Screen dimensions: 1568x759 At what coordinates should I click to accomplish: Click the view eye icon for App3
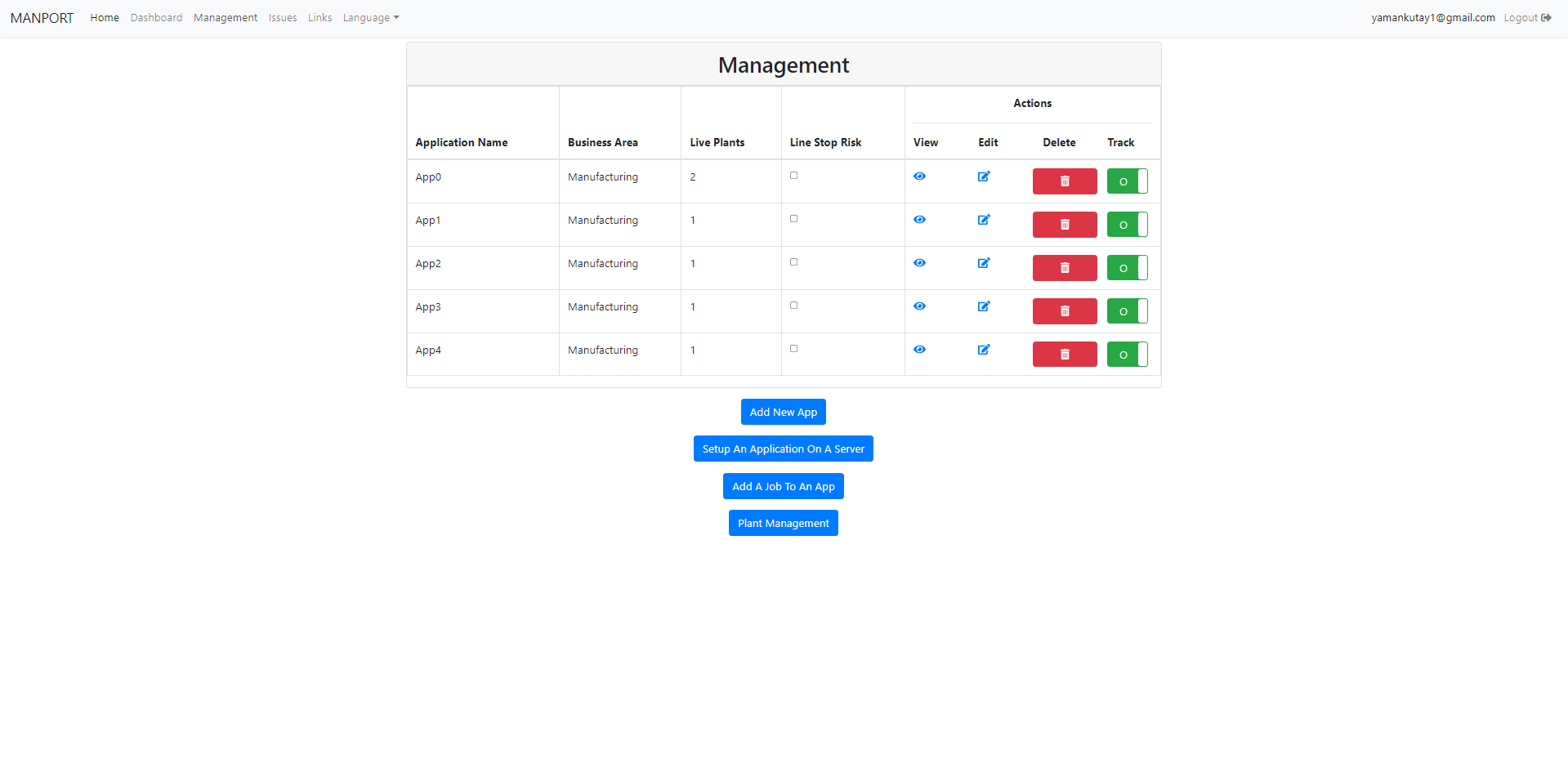pyautogui.click(x=919, y=306)
